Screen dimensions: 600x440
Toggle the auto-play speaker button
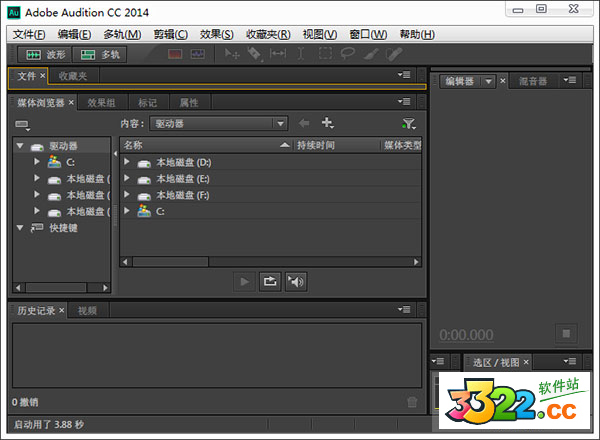point(296,282)
